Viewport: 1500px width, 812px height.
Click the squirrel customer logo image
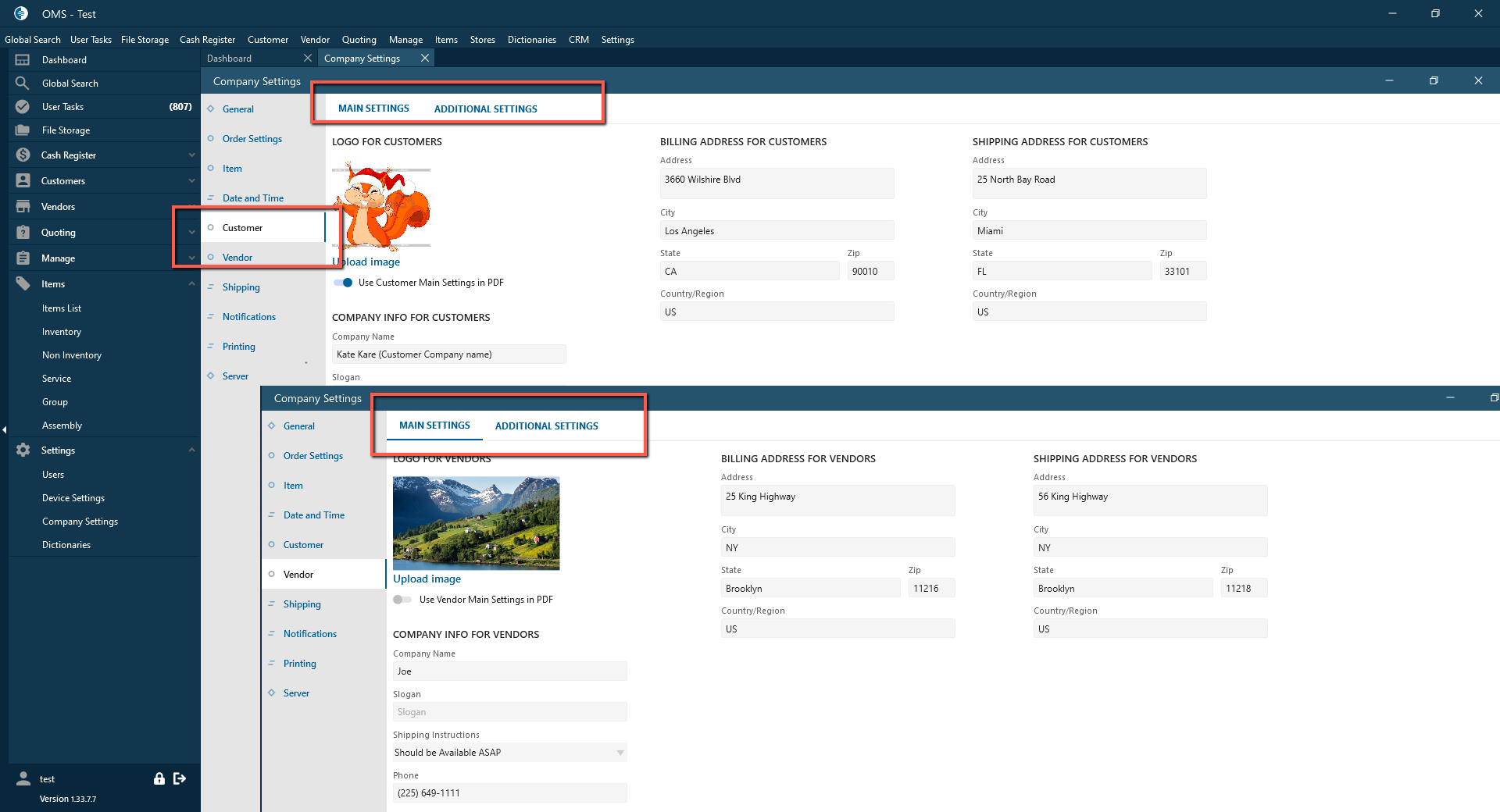point(383,206)
